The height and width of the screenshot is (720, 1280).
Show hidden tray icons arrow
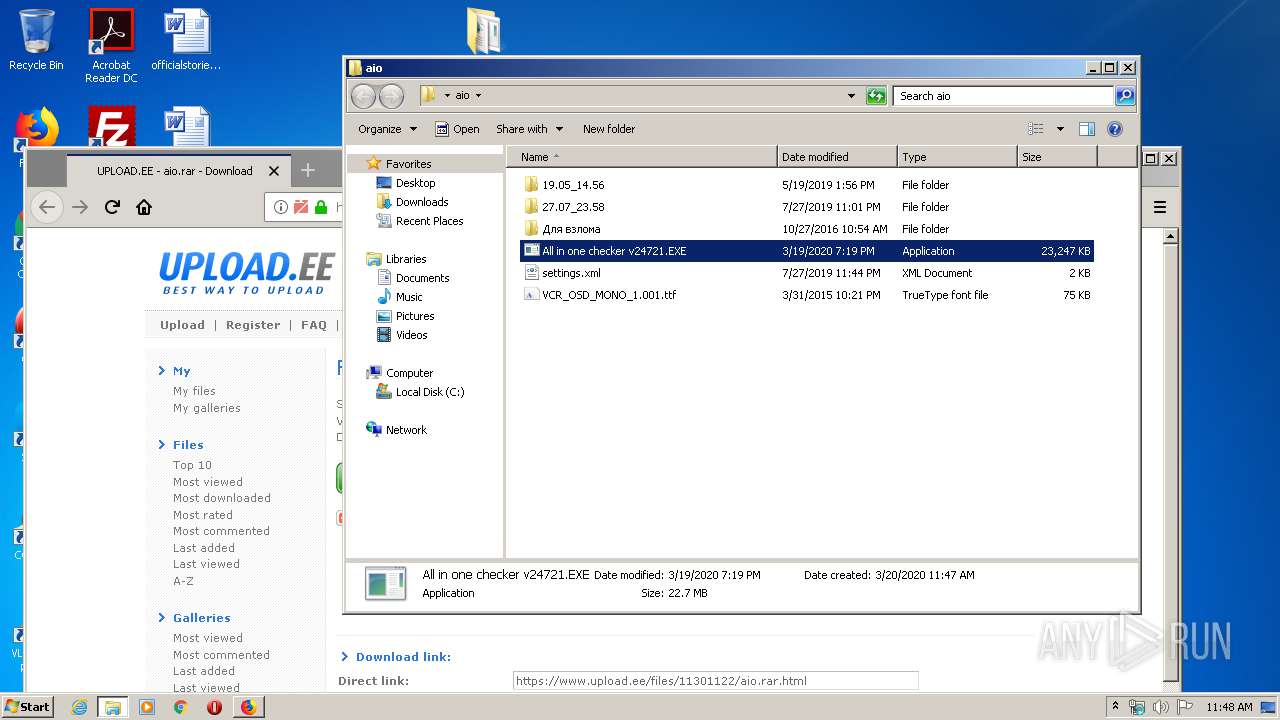[1116, 707]
